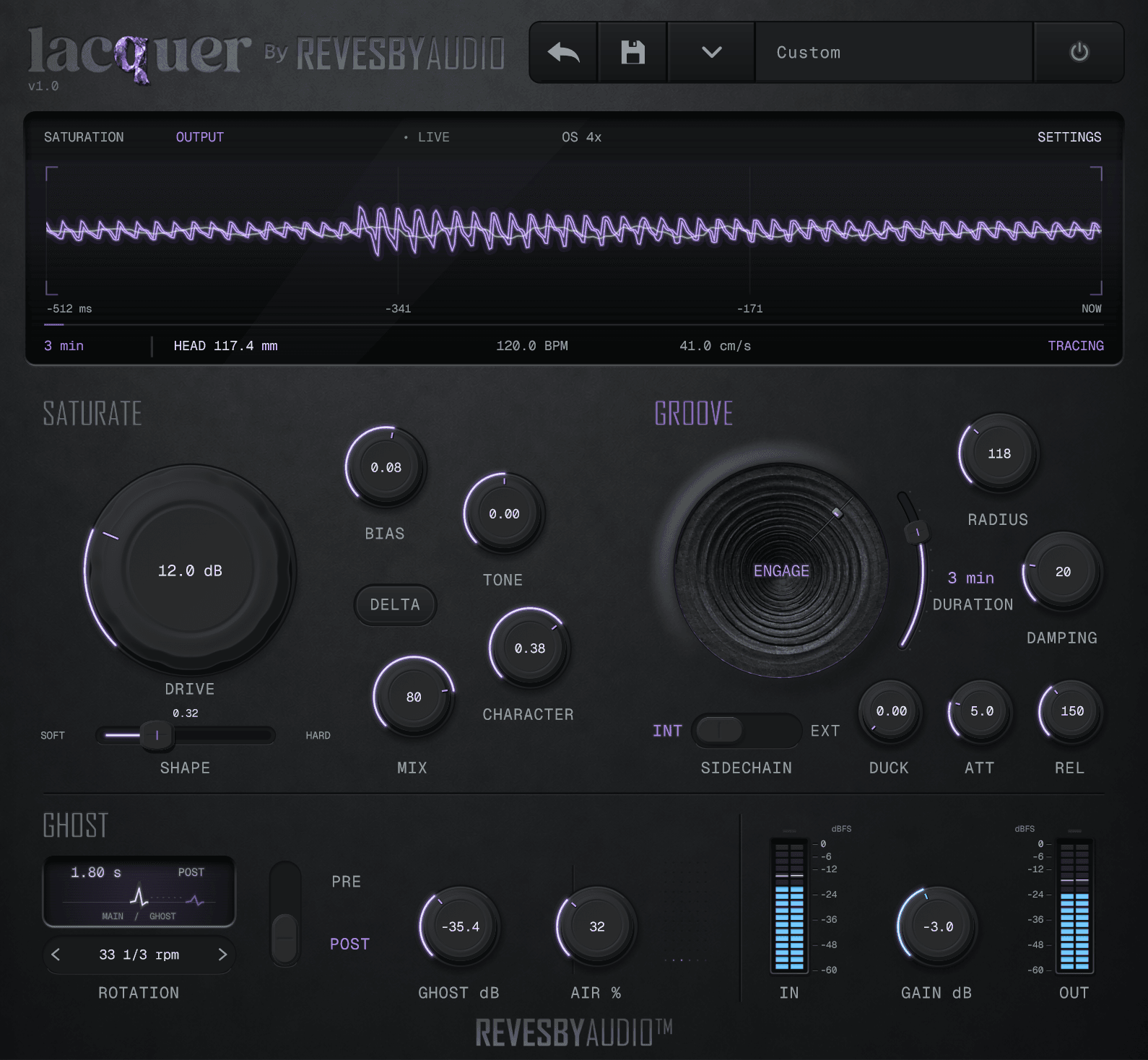Screen dimensions: 1148x1060
Task: Toggle LIVE display mode
Action: coord(427,137)
